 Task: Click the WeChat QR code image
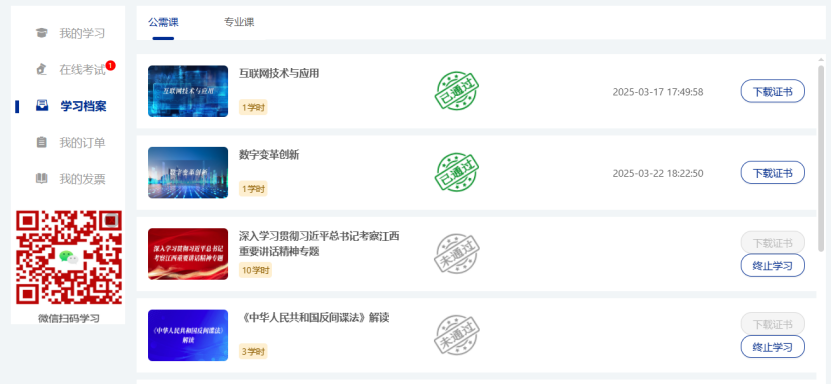point(69,257)
